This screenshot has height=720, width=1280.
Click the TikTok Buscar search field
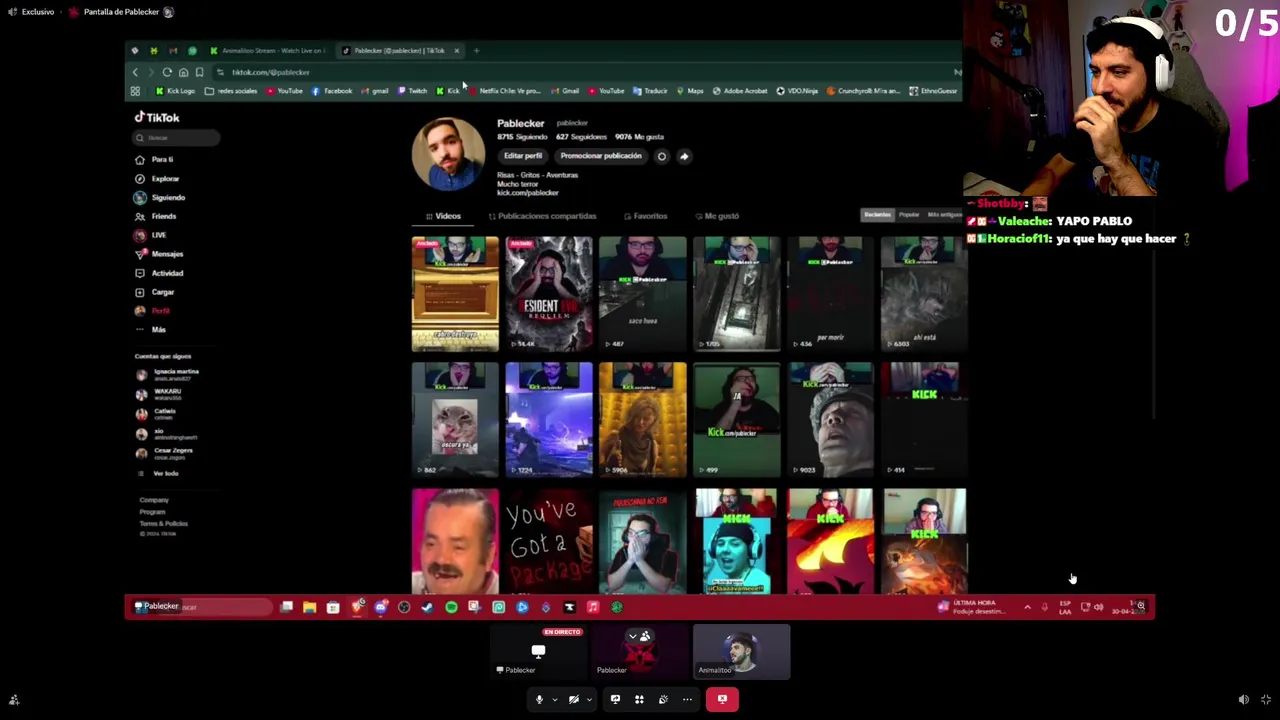[177, 138]
